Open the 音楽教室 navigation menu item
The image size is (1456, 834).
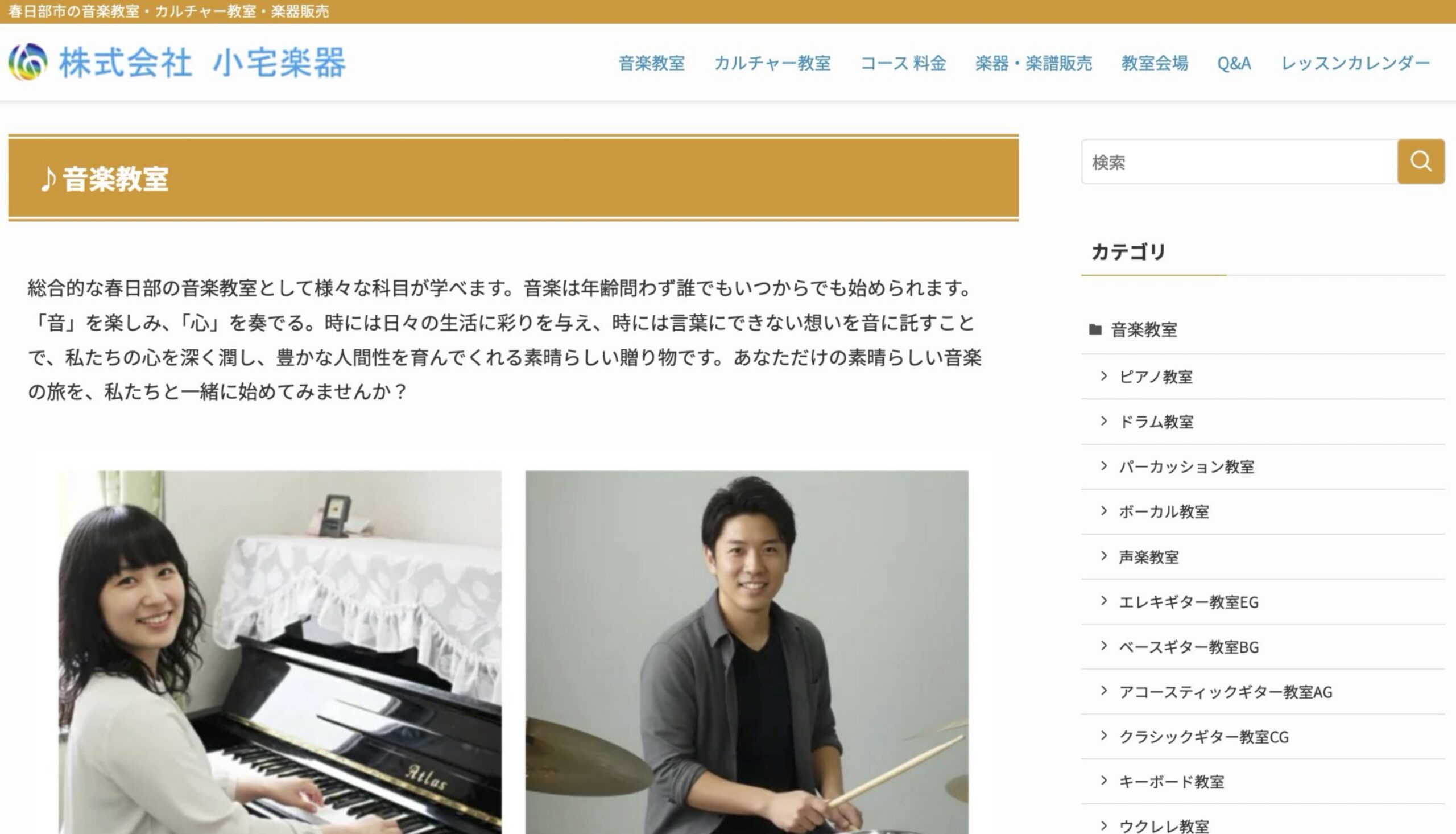pyautogui.click(x=652, y=63)
